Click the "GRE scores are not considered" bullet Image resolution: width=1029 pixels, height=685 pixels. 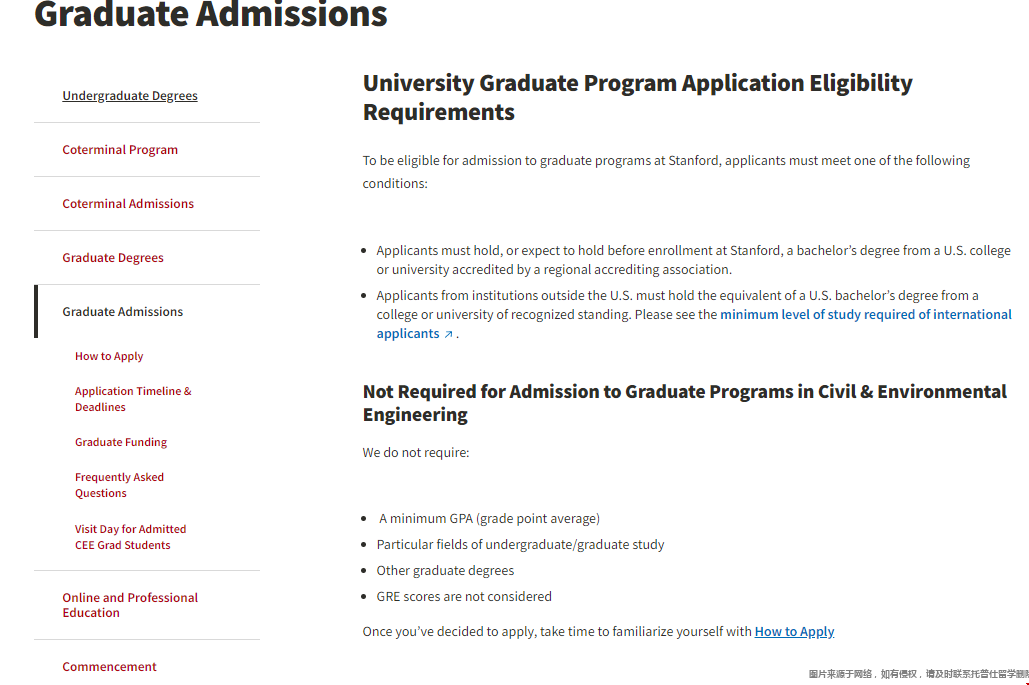click(464, 597)
